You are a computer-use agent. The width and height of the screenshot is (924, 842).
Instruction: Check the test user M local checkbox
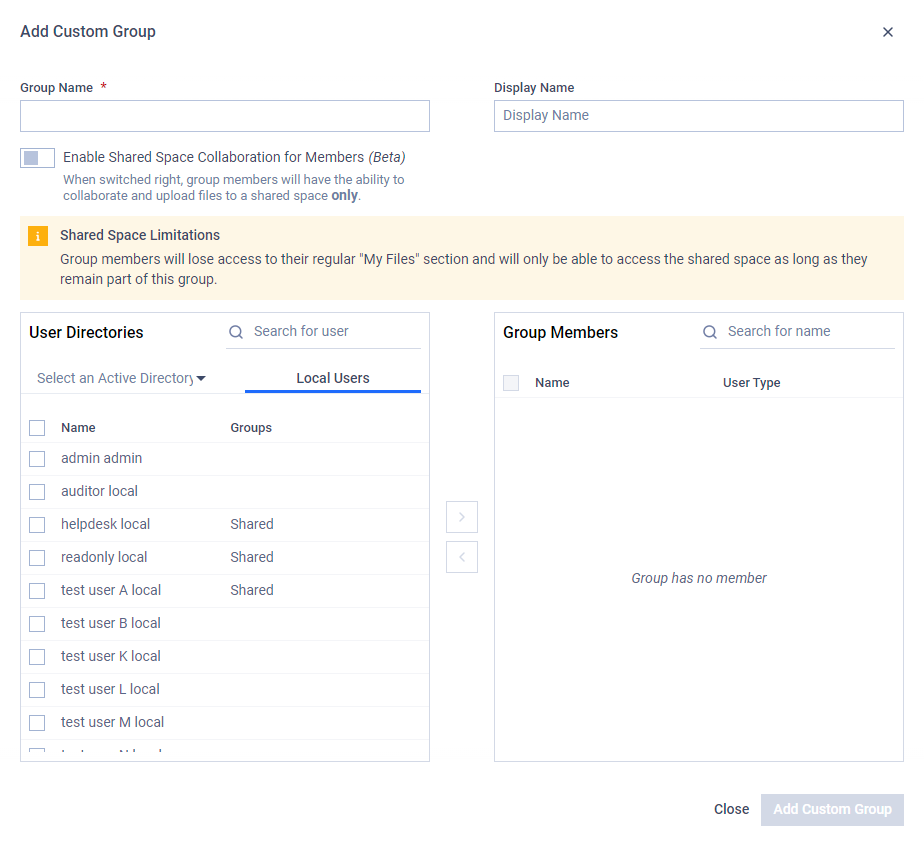37,722
